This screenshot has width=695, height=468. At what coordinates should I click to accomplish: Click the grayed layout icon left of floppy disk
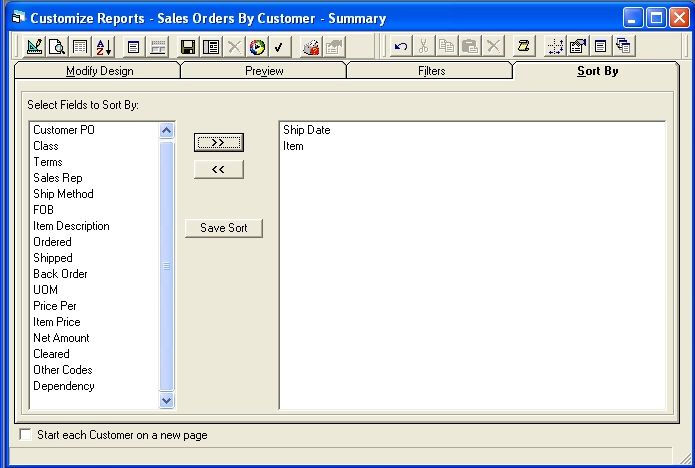(x=157, y=47)
